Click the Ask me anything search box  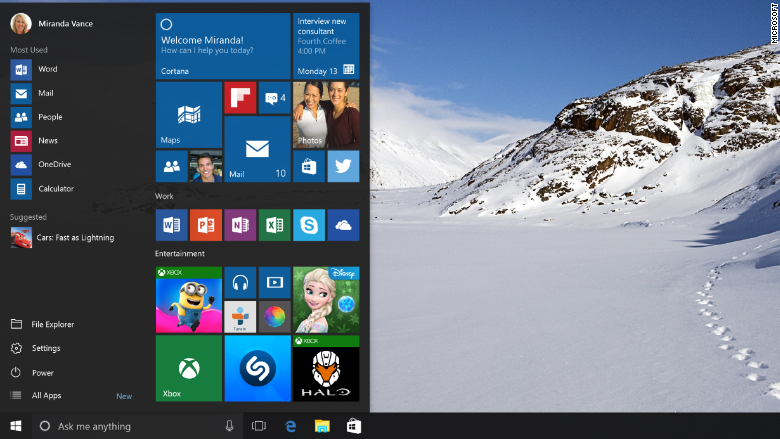(x=137, y=426)
